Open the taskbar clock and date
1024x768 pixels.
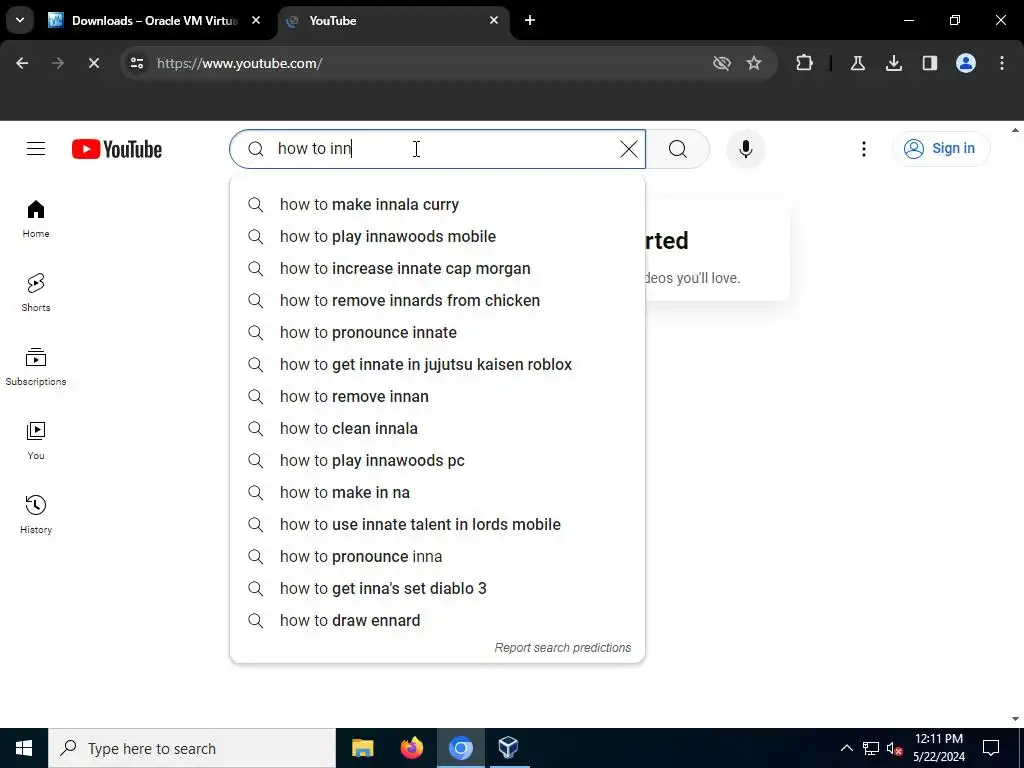pyautogui.click(x=938, y=748)
